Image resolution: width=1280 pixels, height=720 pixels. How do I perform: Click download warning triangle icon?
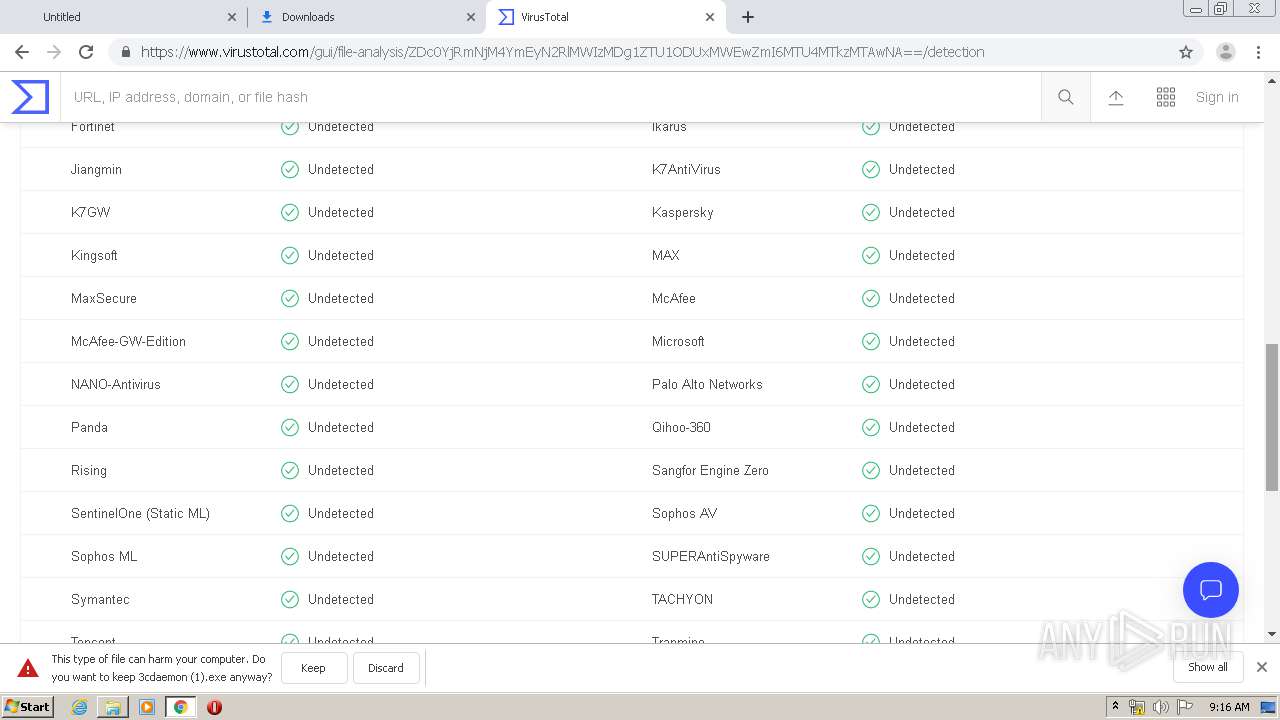pos(28,668)
